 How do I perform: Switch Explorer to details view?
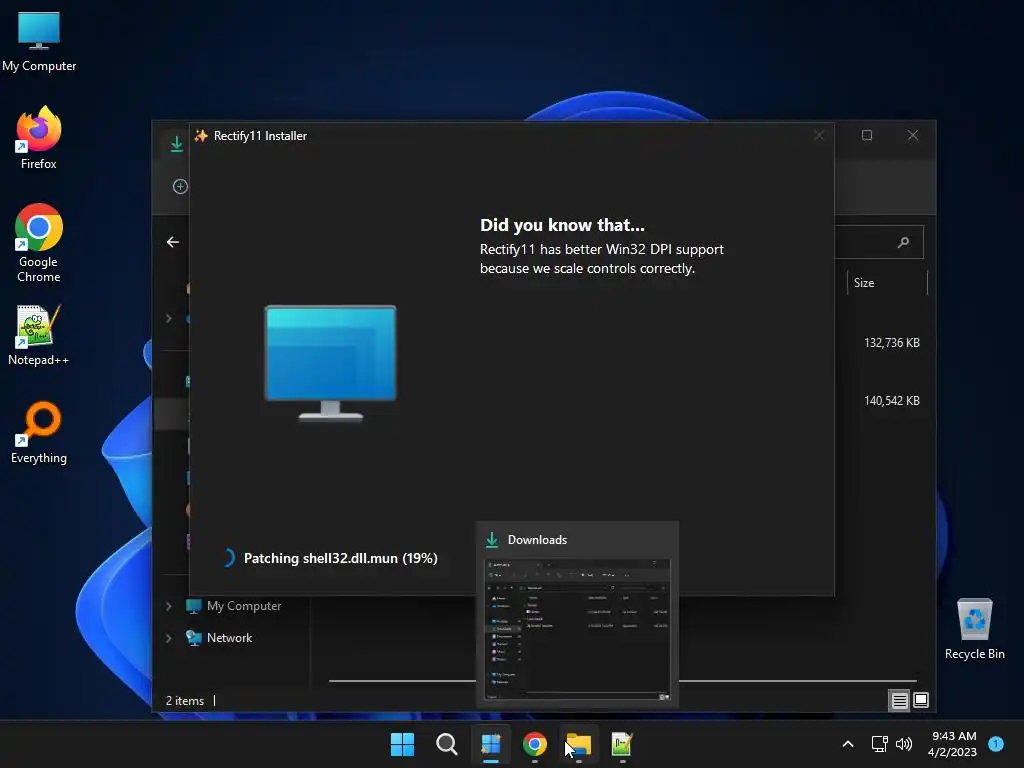[x=899, y=701]
